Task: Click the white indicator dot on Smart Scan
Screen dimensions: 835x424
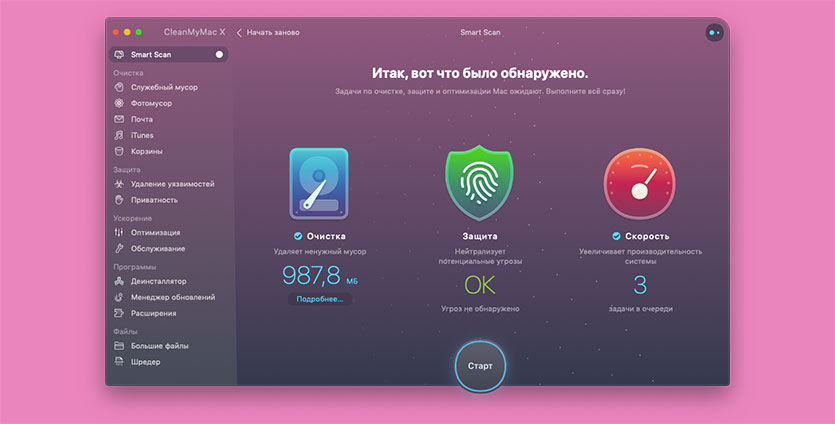Action: [x=219, y=54]
